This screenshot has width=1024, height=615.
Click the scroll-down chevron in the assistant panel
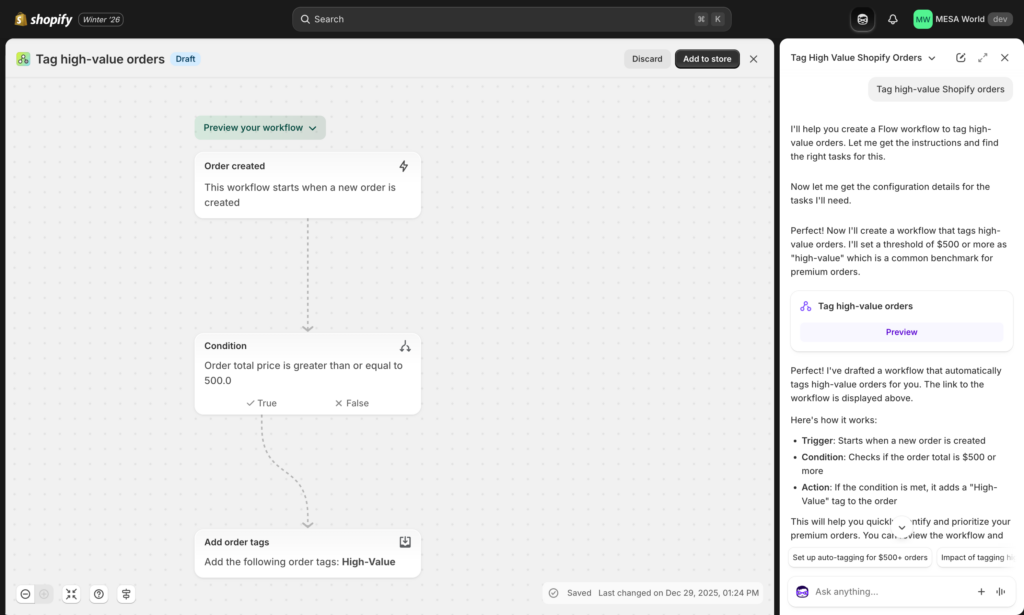click(901, 526)
